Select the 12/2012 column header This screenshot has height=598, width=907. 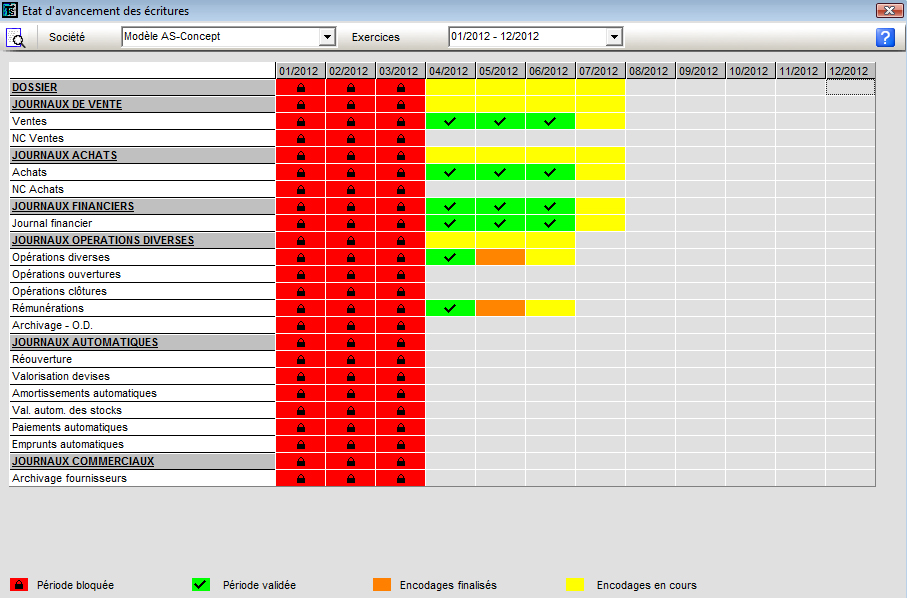pyautogui.click(x=850, y=71)
